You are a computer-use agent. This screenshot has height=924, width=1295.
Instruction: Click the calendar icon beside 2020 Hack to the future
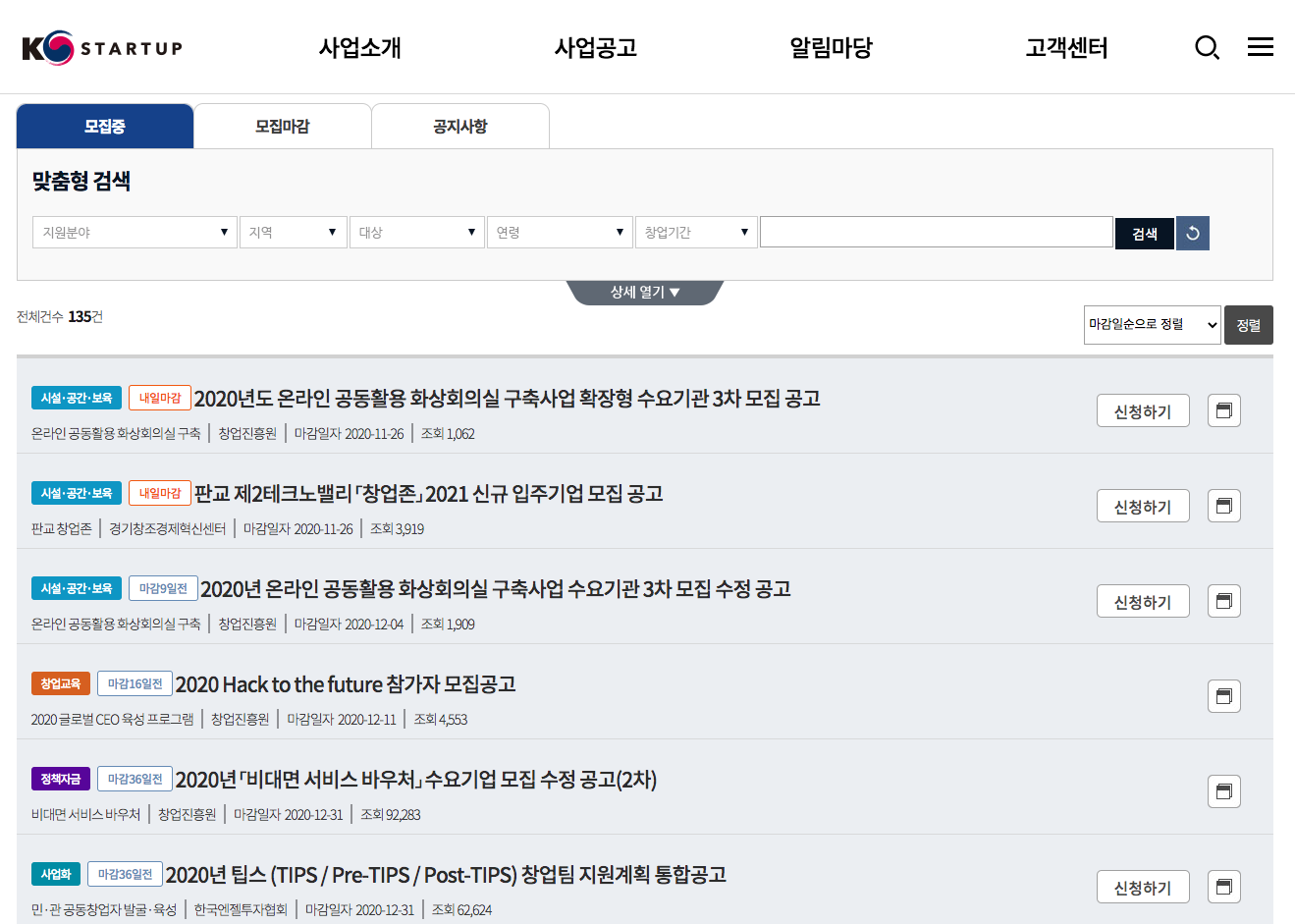pyautogui.click(x=1223, y=695)
